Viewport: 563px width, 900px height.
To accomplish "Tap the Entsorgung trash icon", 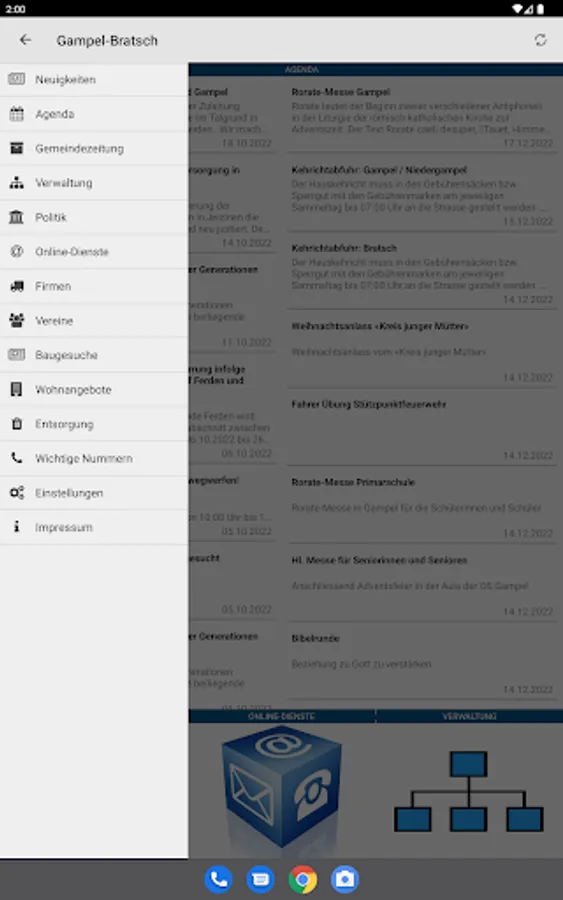I will click(x=17, y=424).
